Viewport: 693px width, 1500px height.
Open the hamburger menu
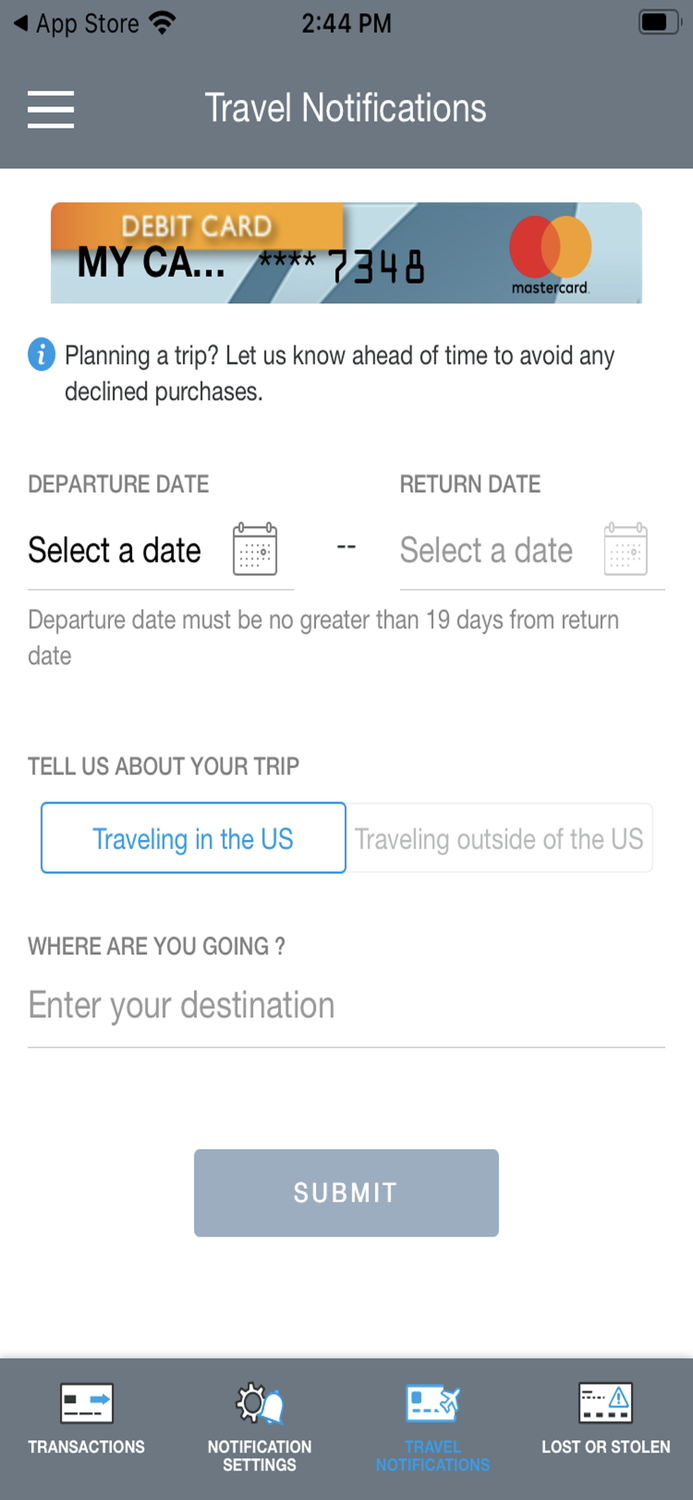coord(51,108)
